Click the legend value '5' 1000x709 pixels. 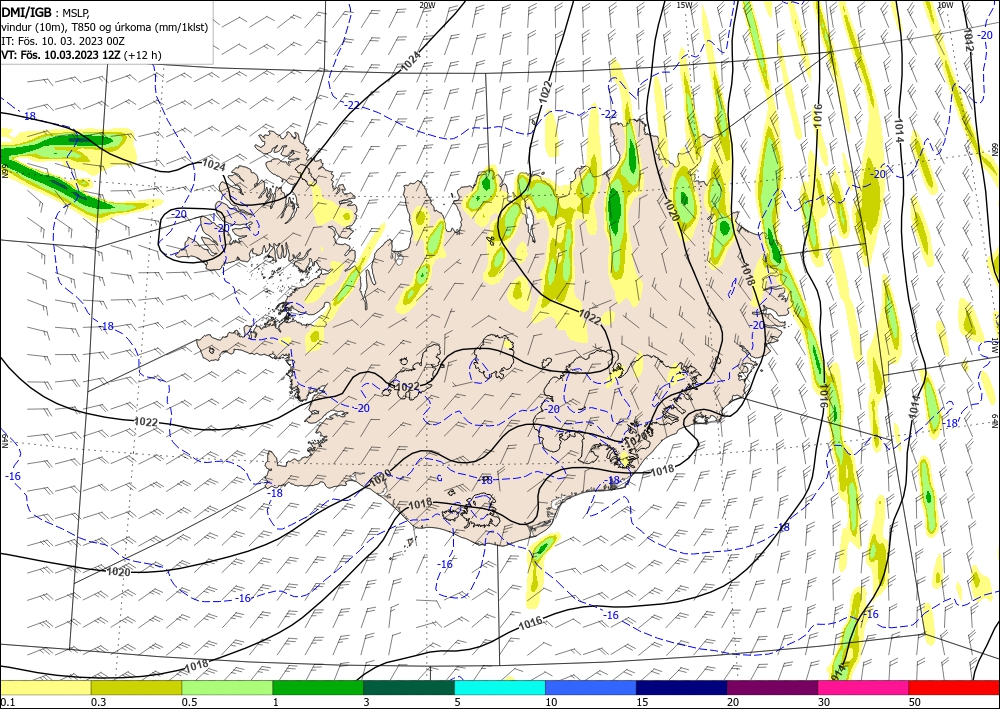pos(458,702)
